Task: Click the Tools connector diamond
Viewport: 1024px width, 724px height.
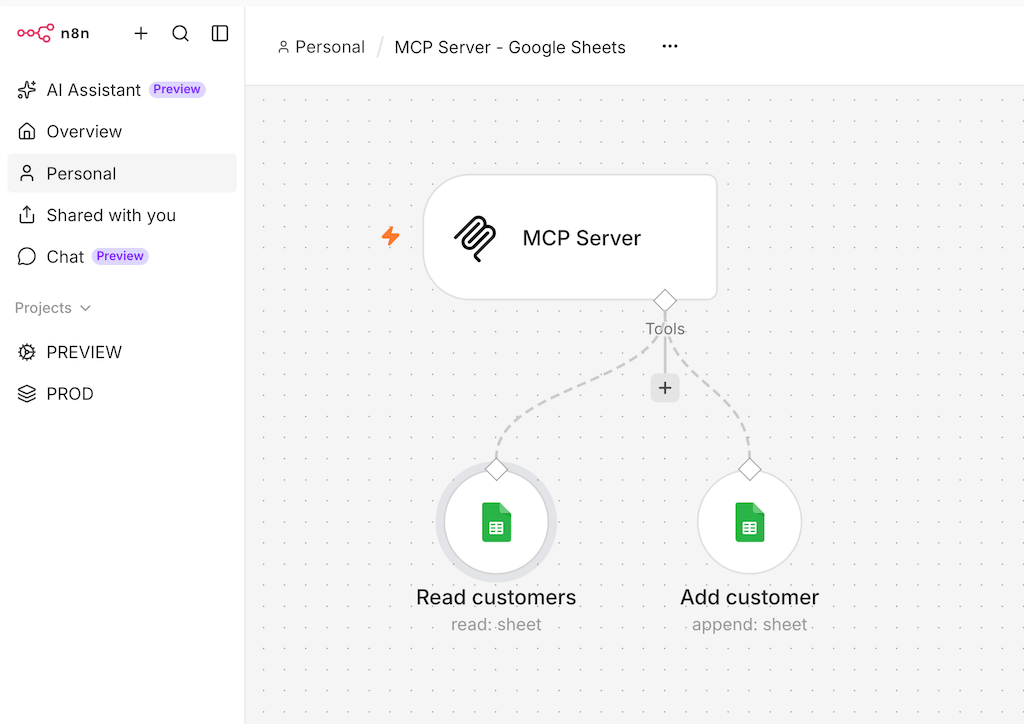Action: pyautogui.click(x=665, y=300)
